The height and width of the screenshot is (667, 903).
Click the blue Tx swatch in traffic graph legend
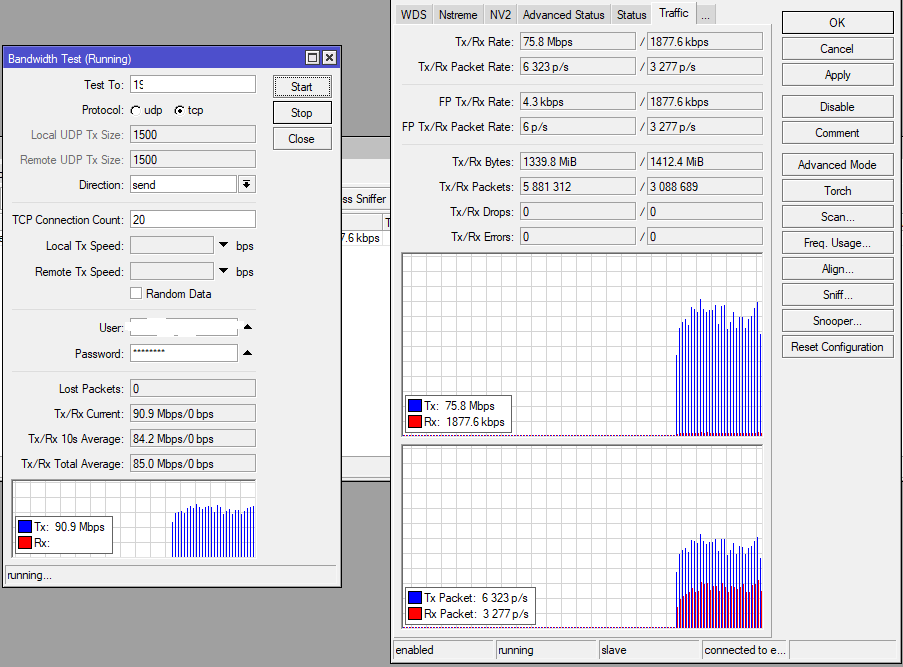click(x=415, y=405)
